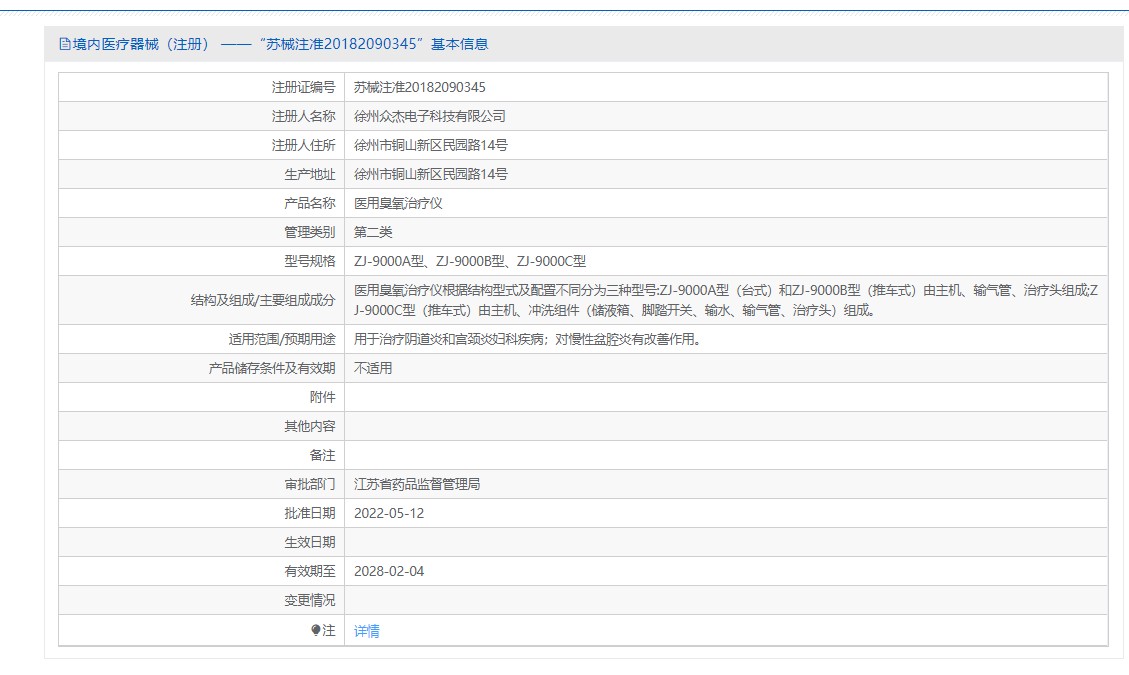Click the 变更情况 row label
1129x675 pixels.
click(x=309, y=600)
